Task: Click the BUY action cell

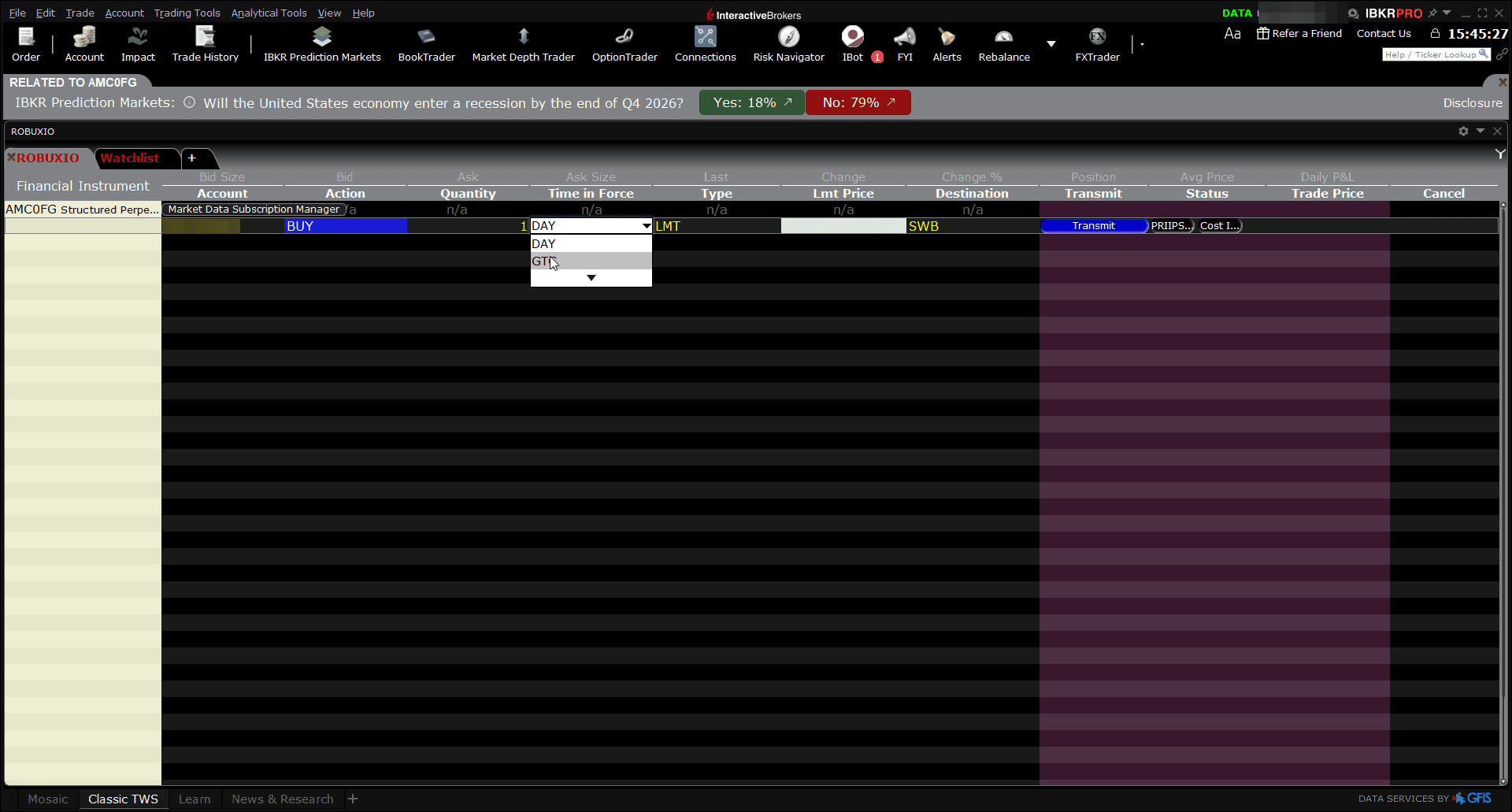Action: (x=346, y=226)
